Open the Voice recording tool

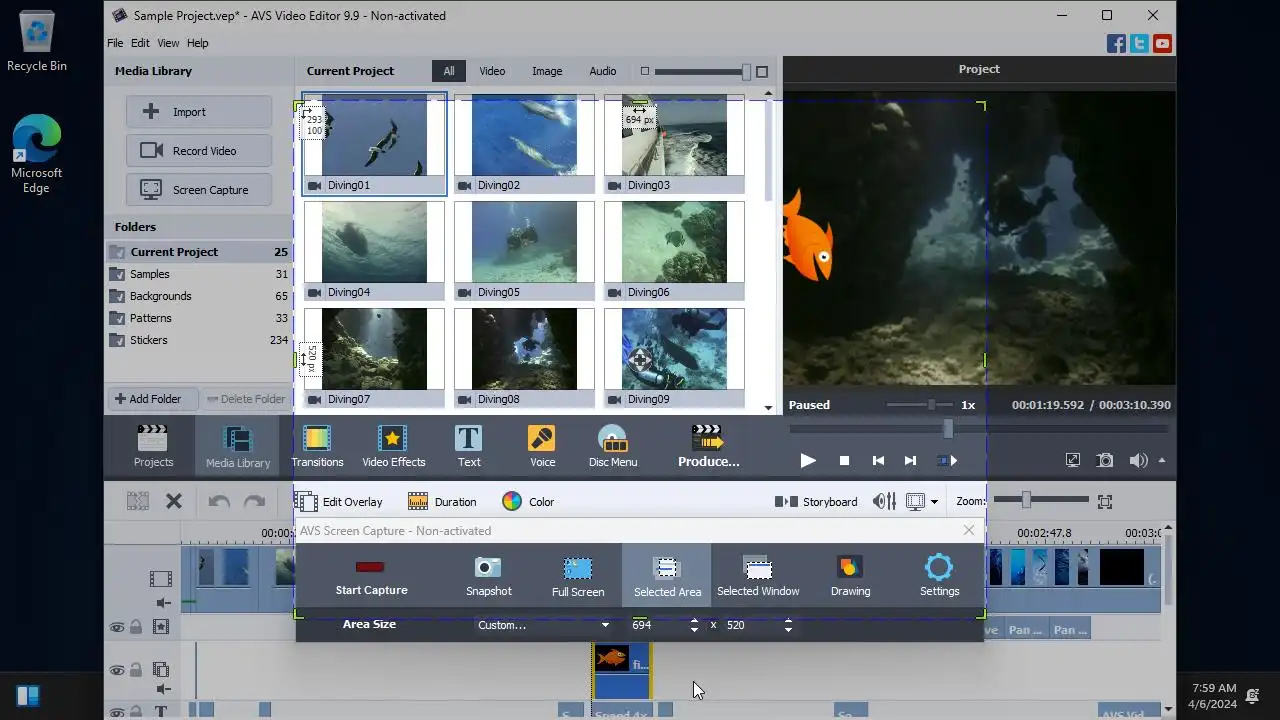coord(542,446)
